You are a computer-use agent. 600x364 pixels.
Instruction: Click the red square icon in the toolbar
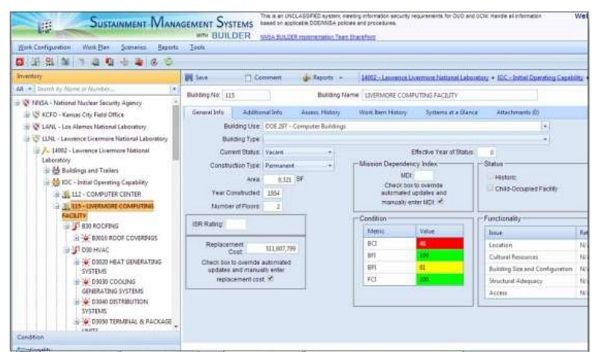click(x=20, y=62)
